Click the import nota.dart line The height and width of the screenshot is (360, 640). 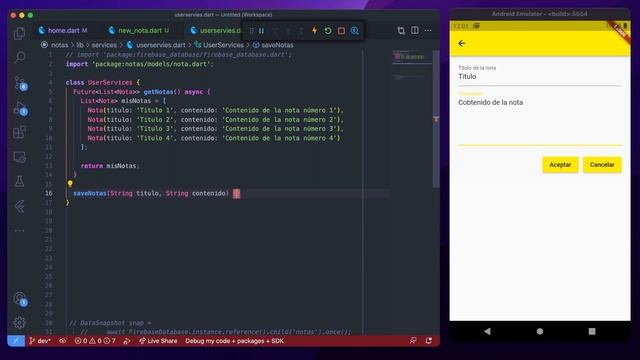tap(140, 64)
